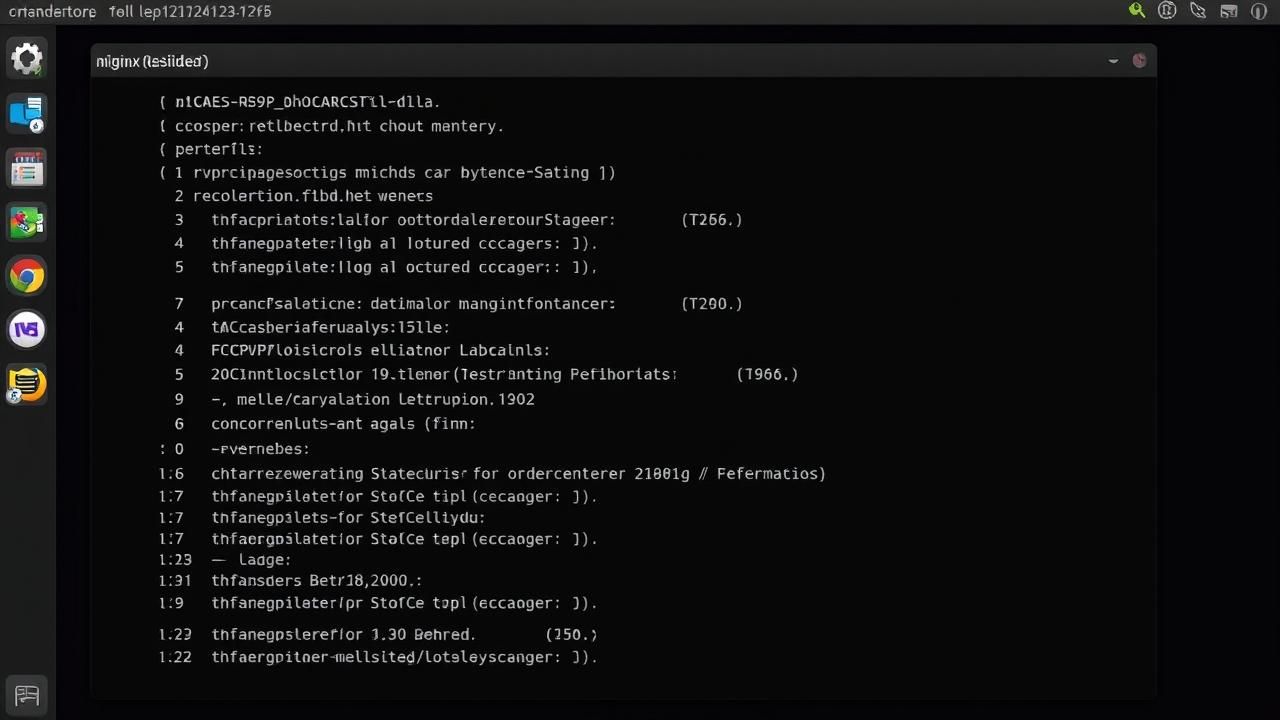
Task: Launch the green and red dock app
Action: [27, 222]
